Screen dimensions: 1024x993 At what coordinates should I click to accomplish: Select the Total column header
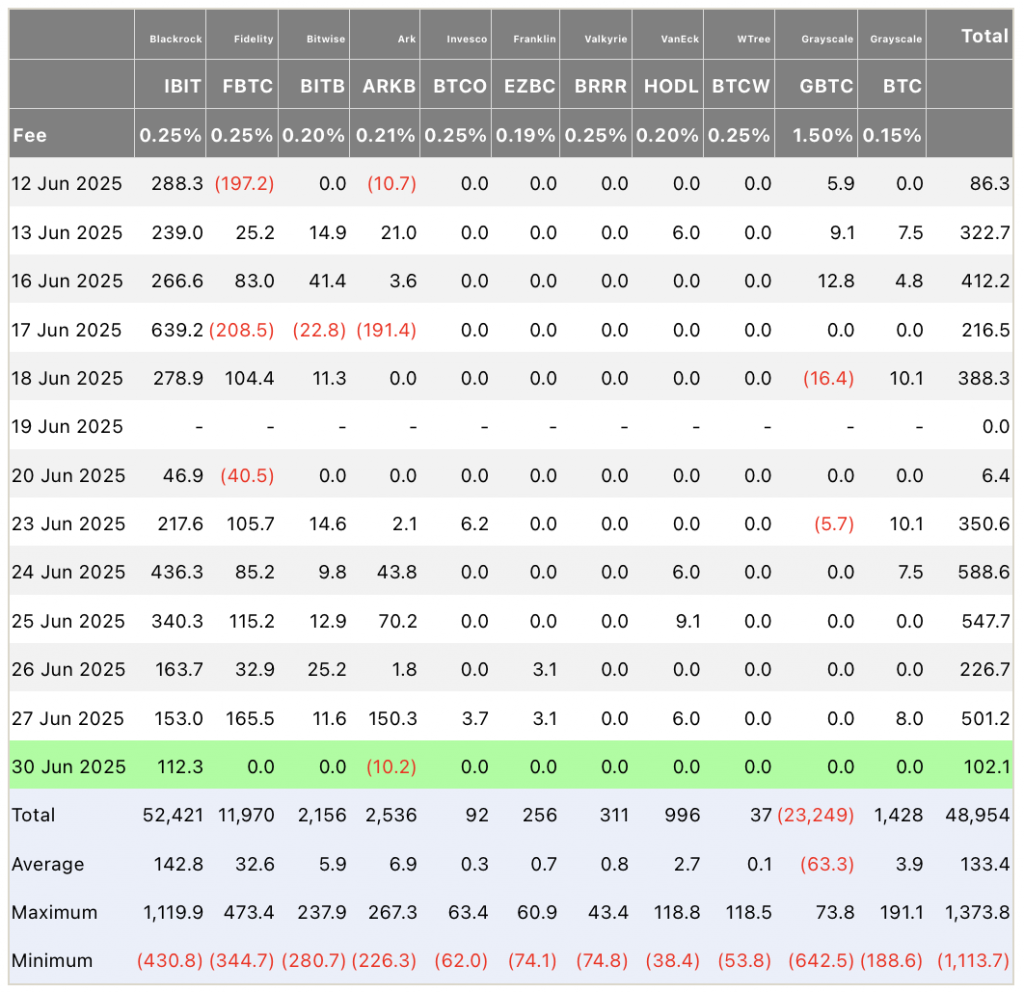pyautogui.click(x=985, y=36)
